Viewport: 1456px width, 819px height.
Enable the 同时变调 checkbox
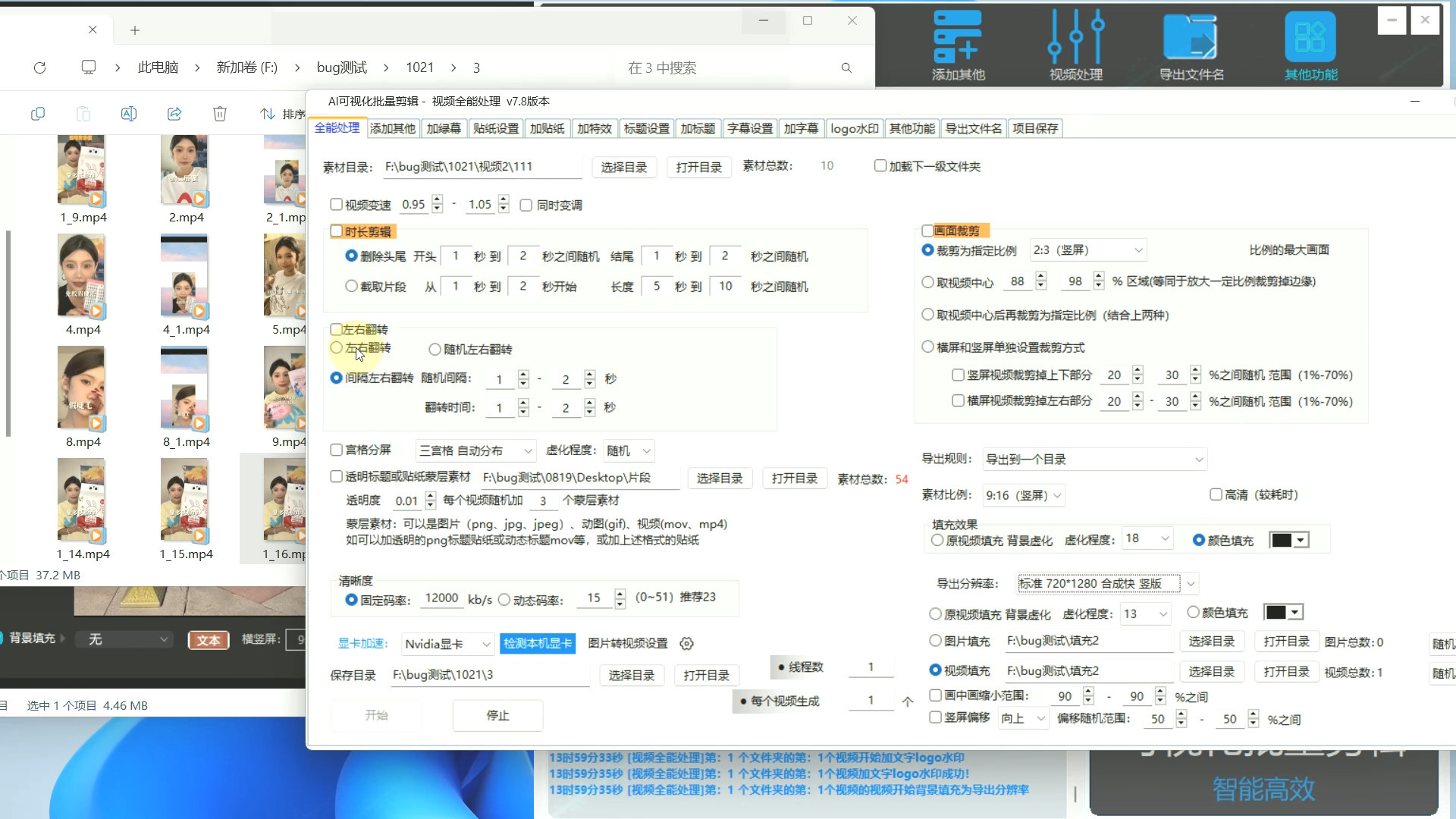(526, 206)
